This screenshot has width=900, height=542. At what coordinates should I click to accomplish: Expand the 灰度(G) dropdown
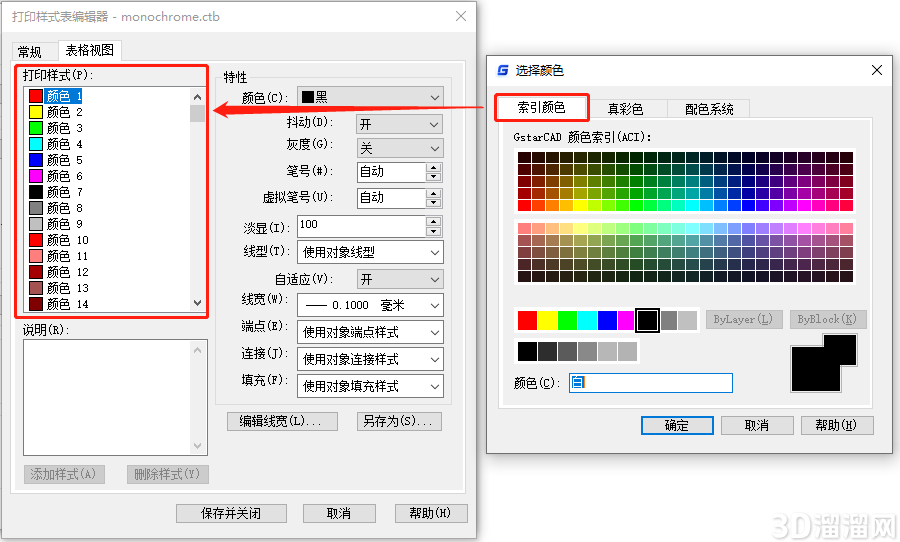coord(399,148)
